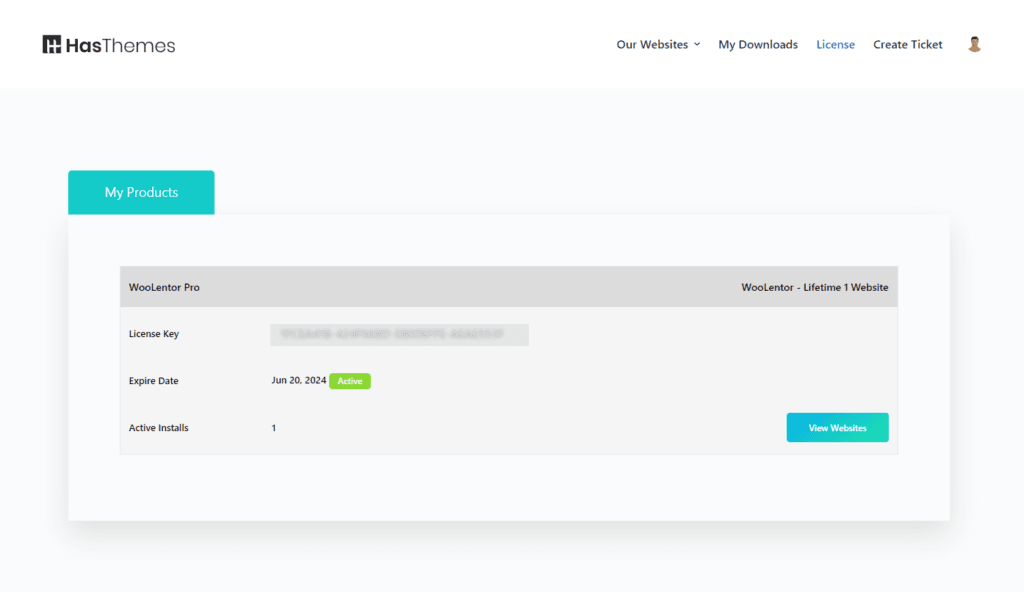Click the License Key row label
The height and width of the screenshot is (592, 1024).
point(154,334)
